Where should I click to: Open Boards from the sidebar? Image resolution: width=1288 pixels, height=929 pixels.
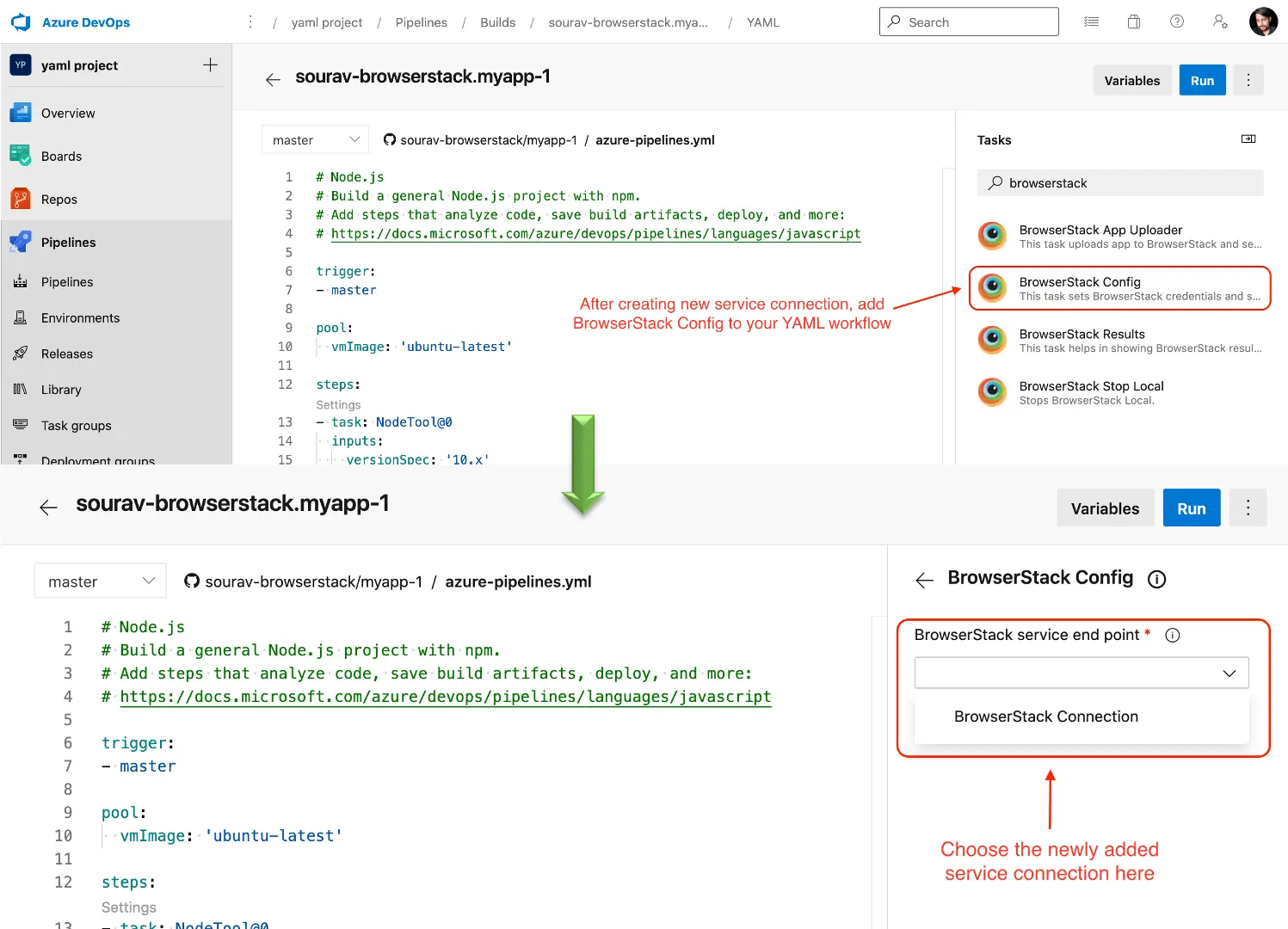(x=60, y=156)
